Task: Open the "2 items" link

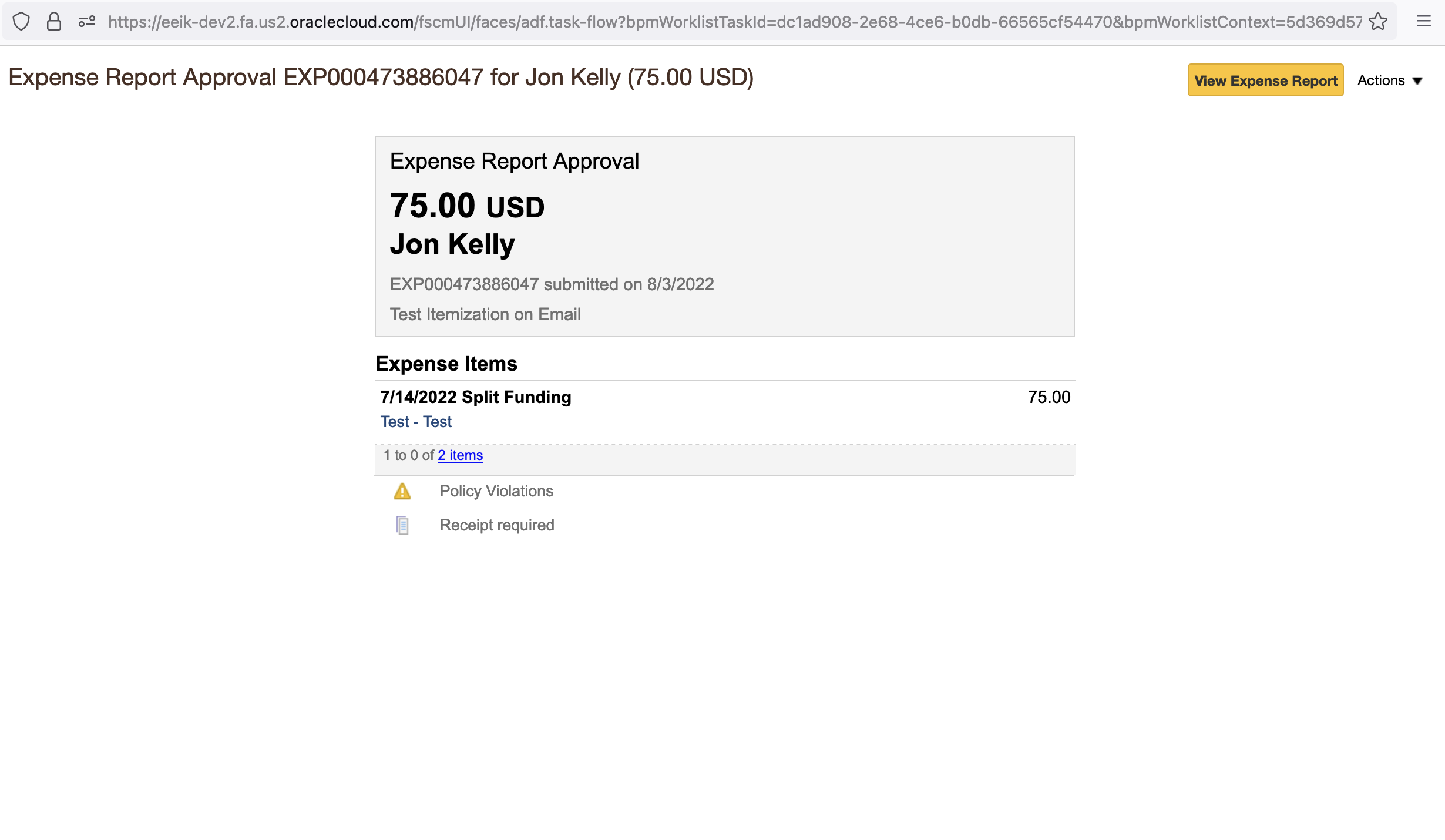Action: [x=460, y=455]
